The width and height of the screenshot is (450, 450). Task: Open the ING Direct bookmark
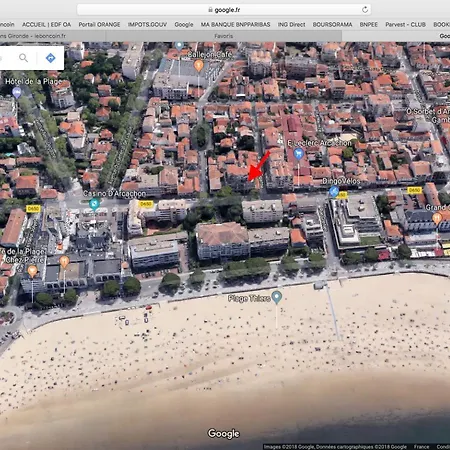[x=291, y=24]
